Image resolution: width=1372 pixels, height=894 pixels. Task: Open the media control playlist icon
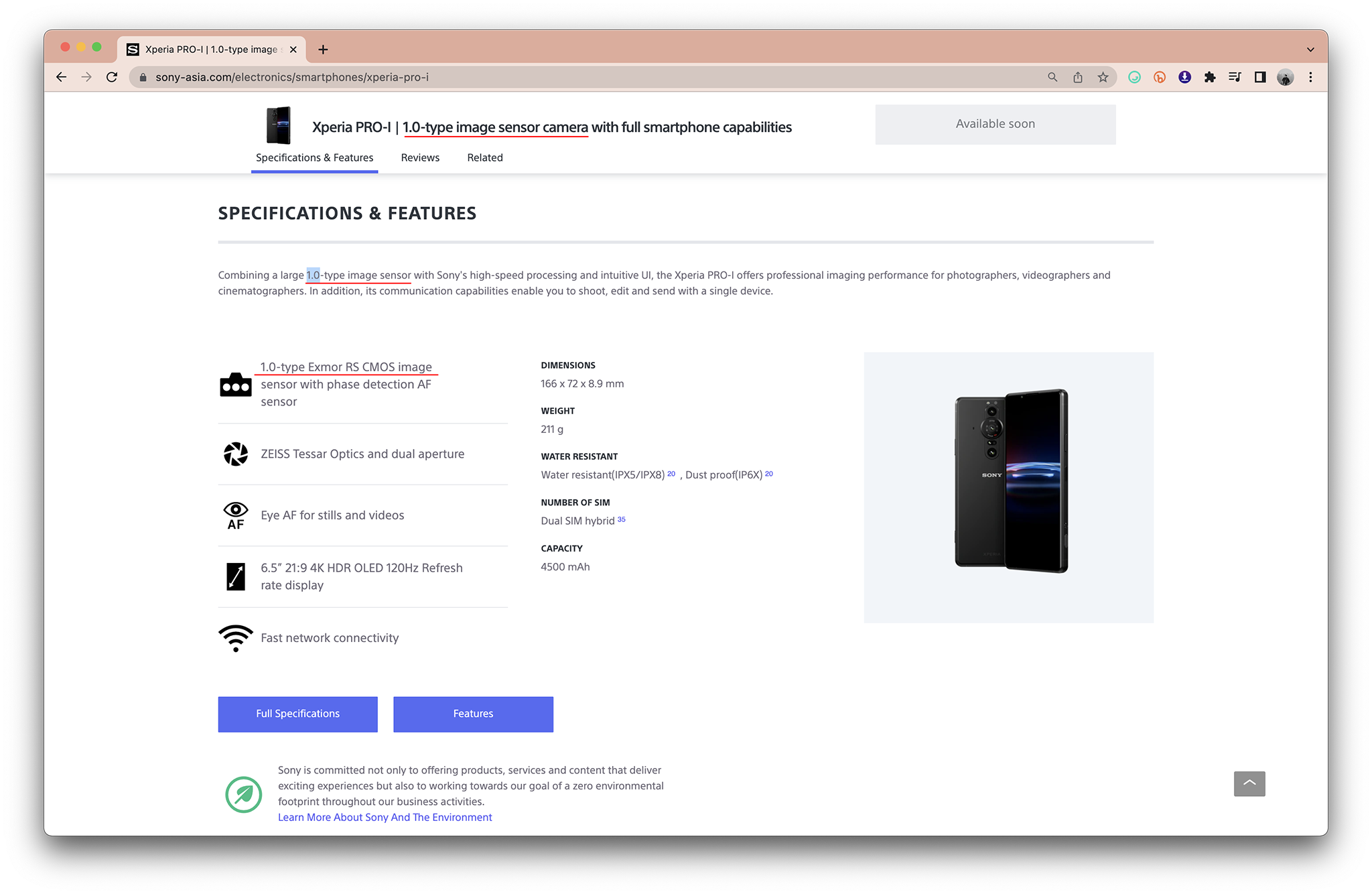point(1235,77)
